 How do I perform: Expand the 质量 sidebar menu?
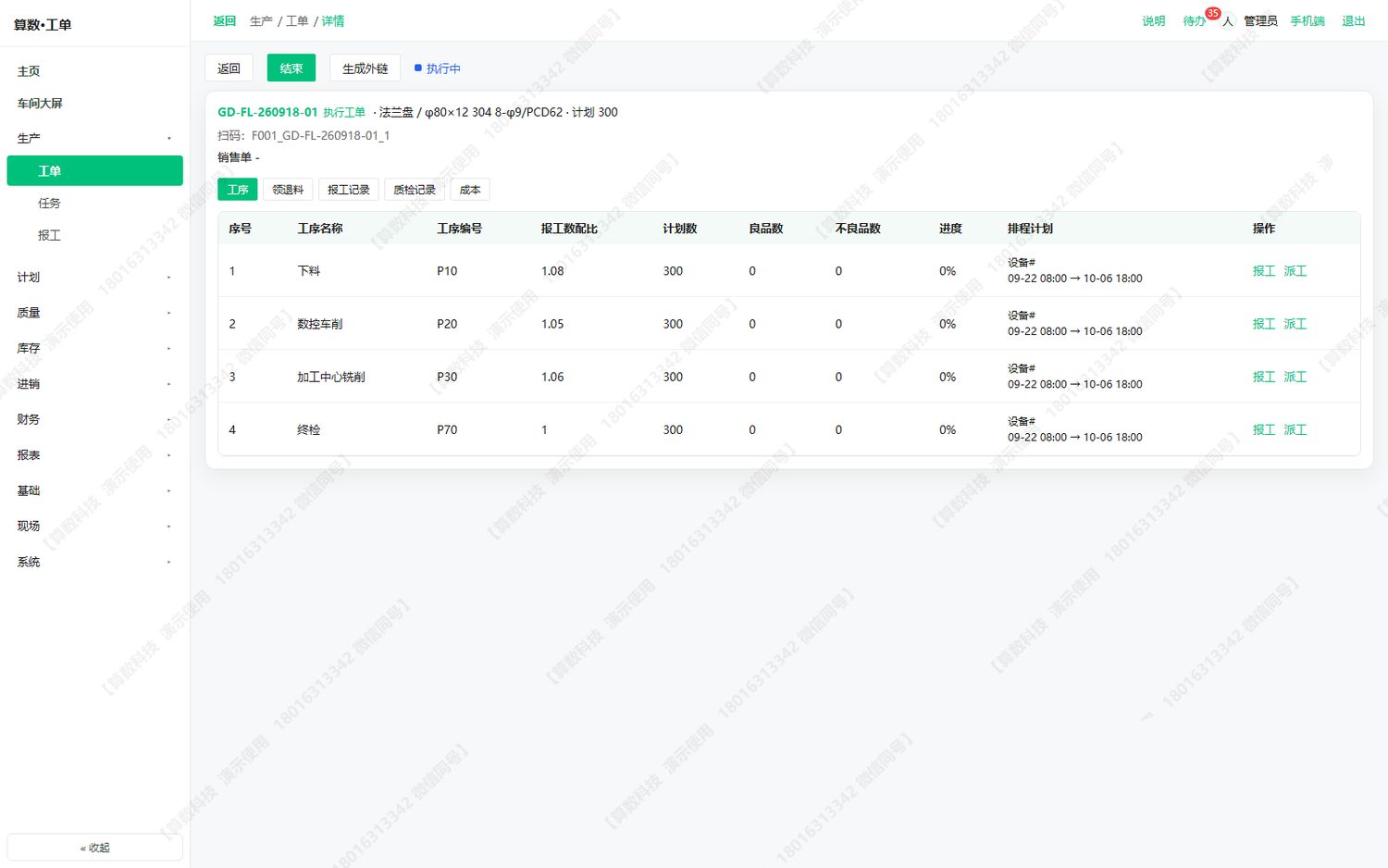click(94, 313)
